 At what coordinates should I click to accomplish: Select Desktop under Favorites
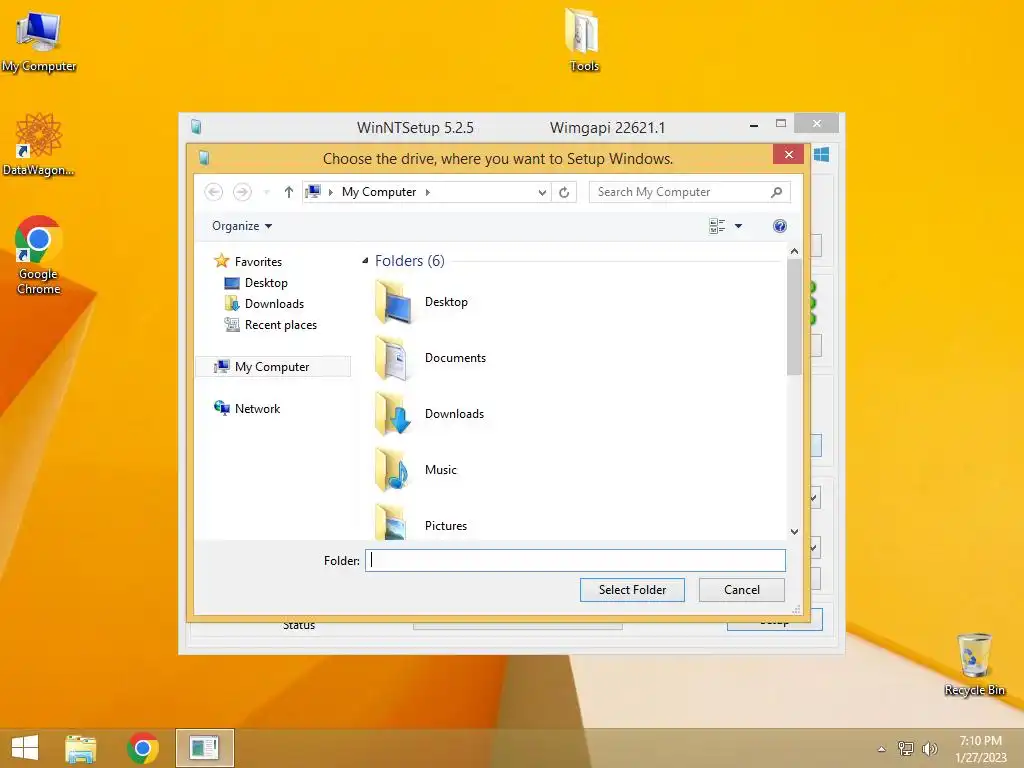pyautogui.click(x=256, y=283)
